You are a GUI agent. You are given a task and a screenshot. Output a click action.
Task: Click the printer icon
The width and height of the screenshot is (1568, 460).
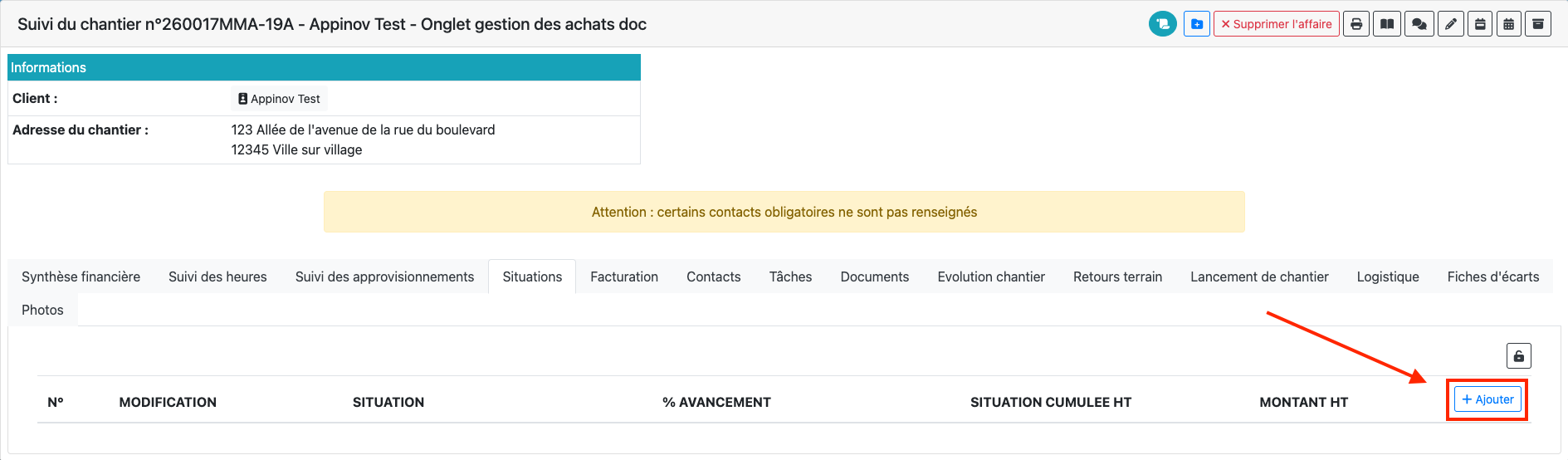(x=1356, y=24)
